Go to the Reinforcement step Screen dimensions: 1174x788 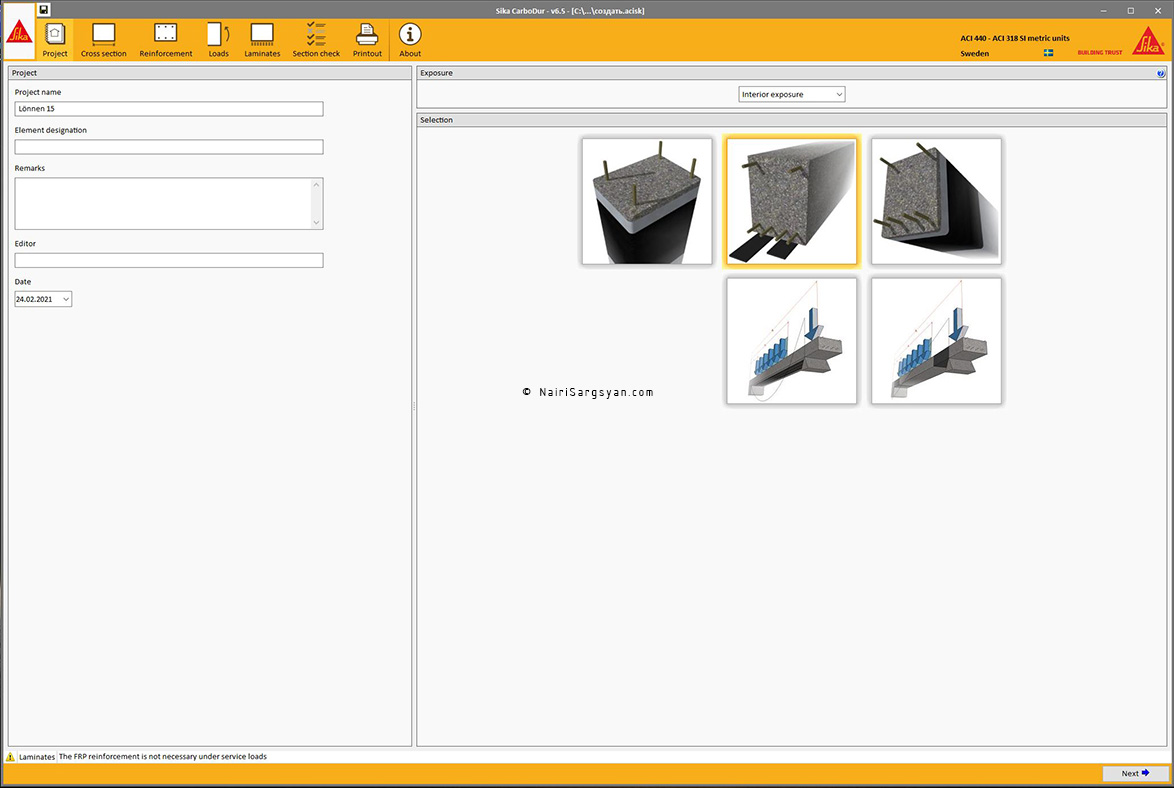pyautogui.click(x=165, y=40)
